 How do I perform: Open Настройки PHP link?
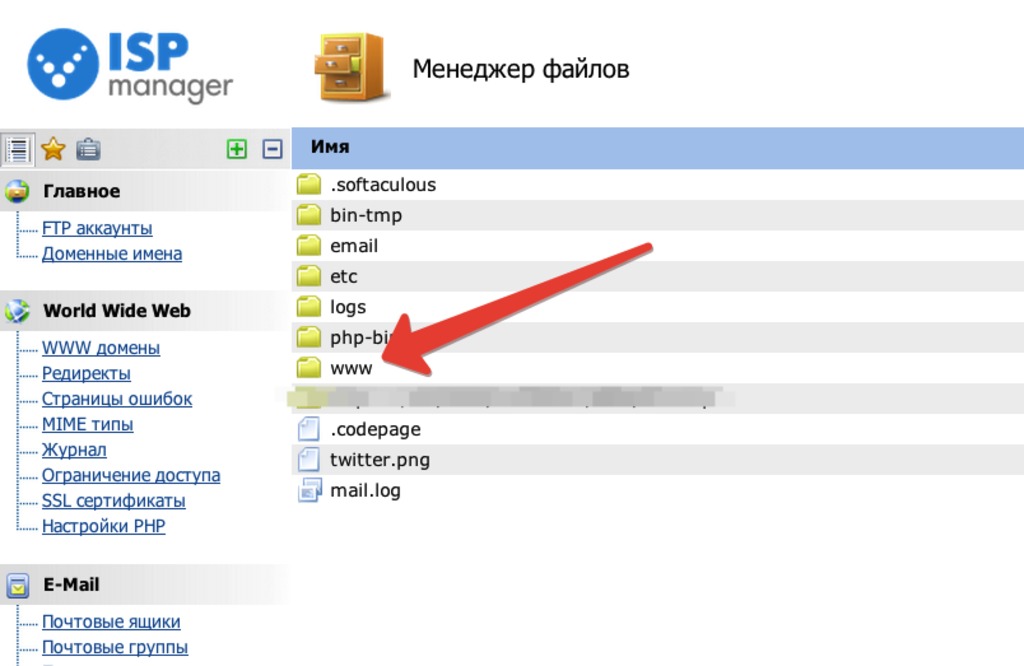[103, 526]
